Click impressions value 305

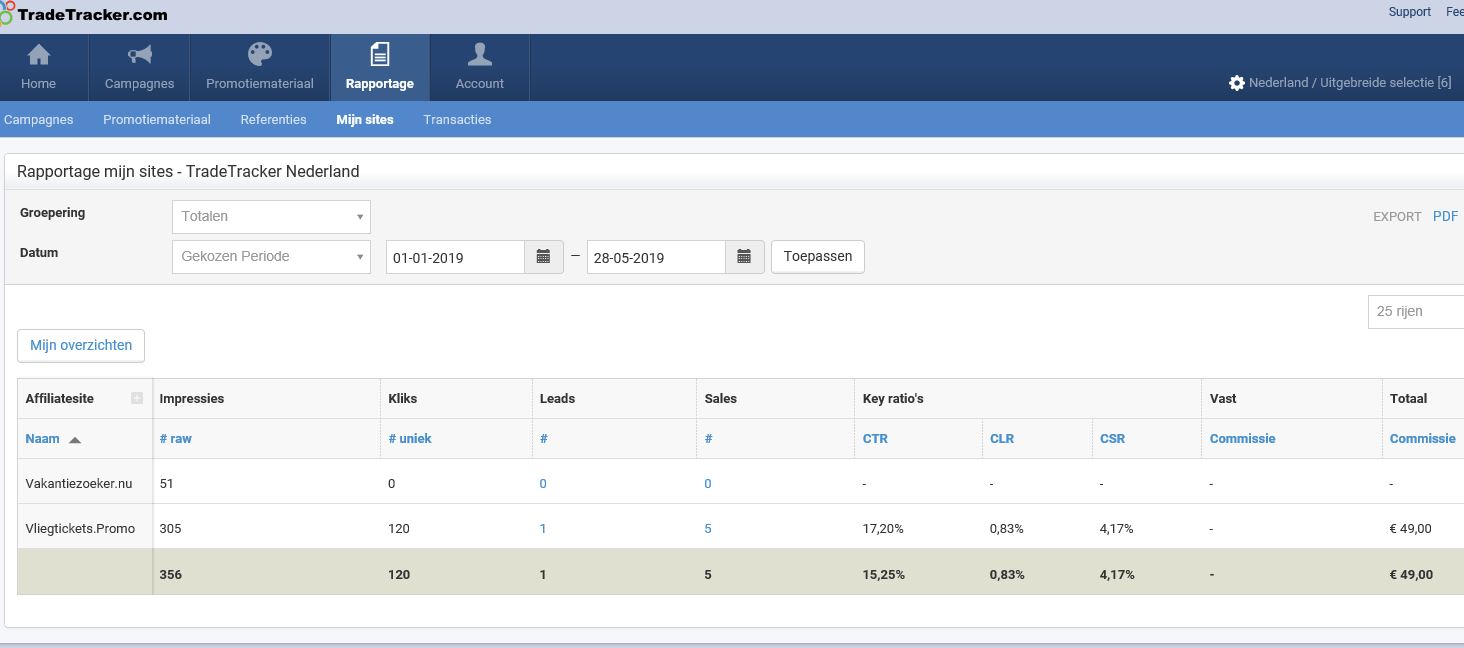point(171,528)
